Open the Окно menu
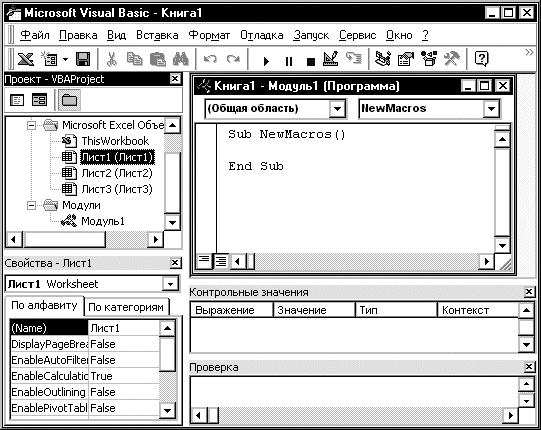The height and width of the screenshot is (430, 541). click(399, 35)
